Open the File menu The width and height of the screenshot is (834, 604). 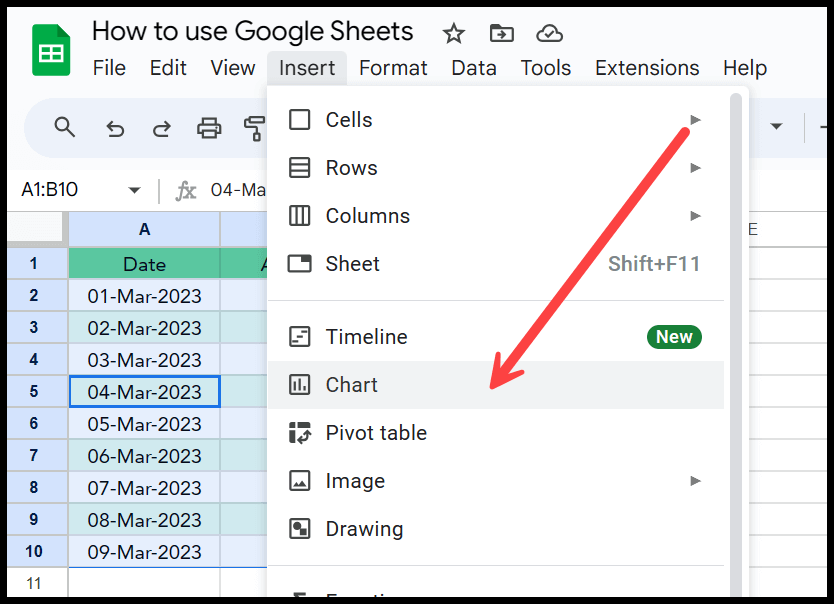(109, 68)
